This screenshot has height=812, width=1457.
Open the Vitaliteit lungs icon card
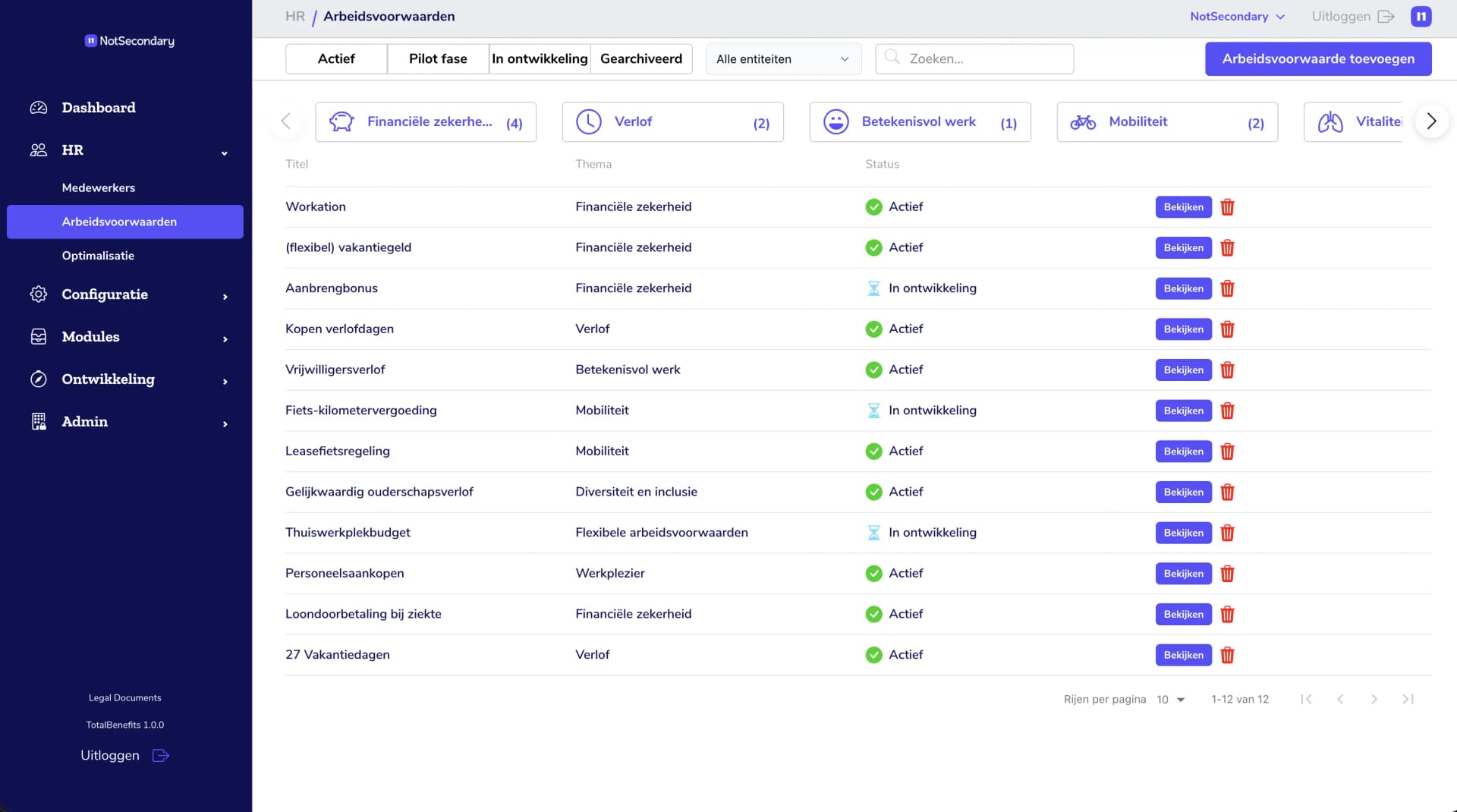click(x=1330, y=121)
